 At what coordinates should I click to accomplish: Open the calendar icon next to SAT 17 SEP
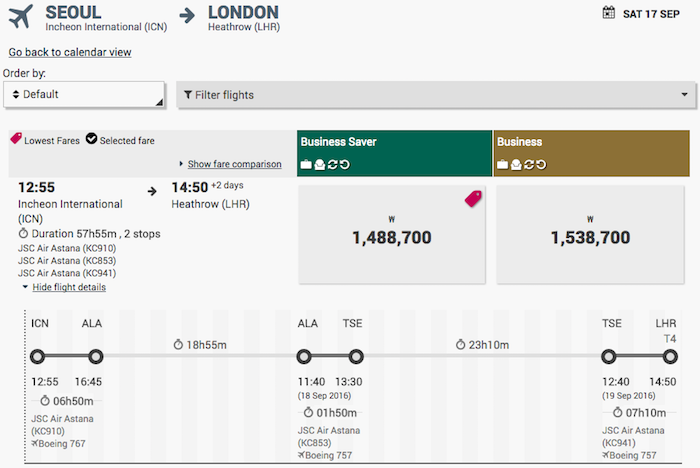coord(608,13)
